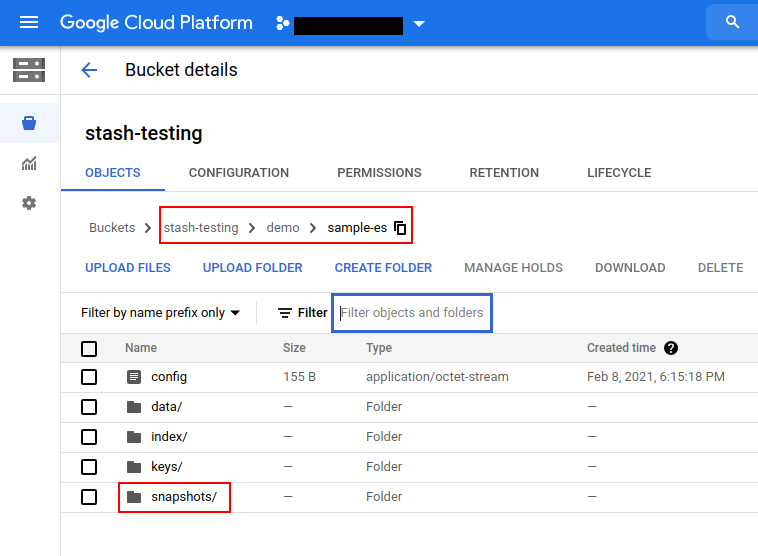Click the Upload Files button
Screen dimensions: 758x556
(x=128, y=268)
